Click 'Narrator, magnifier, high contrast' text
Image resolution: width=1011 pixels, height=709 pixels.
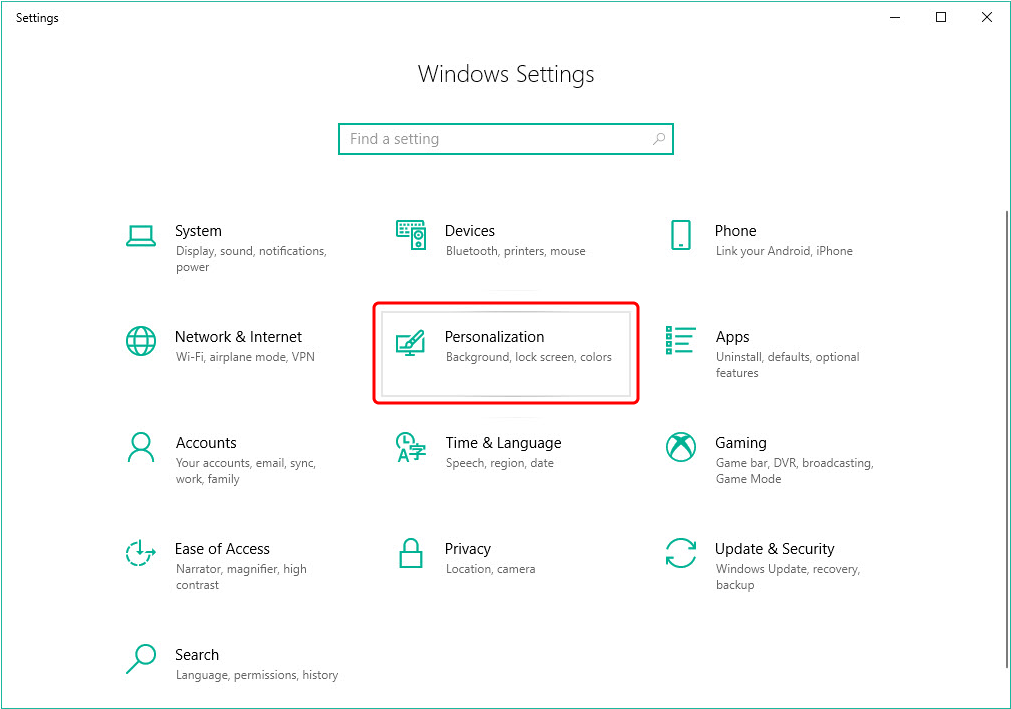(241, 577)
